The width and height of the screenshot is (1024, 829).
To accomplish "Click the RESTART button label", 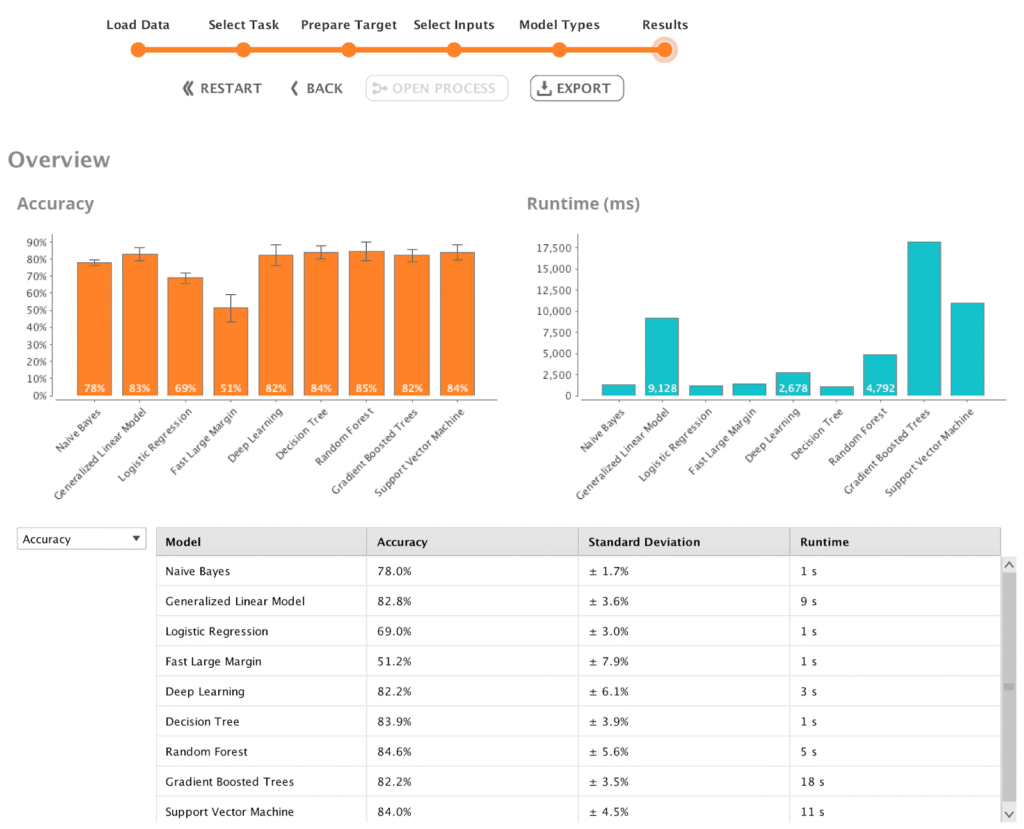I will click(x=231, y=88).
